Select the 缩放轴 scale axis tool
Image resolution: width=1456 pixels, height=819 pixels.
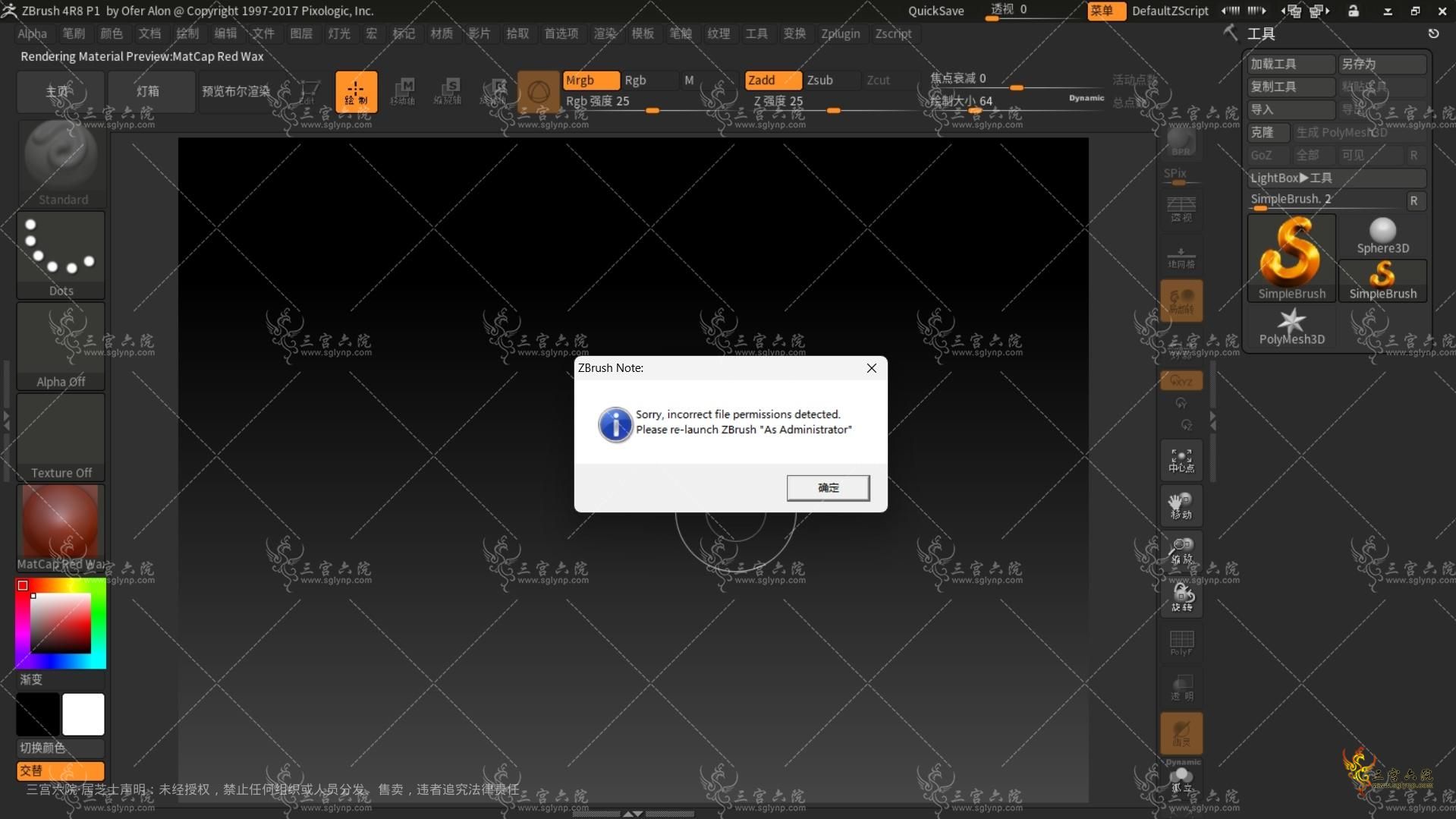click(448, 92)
